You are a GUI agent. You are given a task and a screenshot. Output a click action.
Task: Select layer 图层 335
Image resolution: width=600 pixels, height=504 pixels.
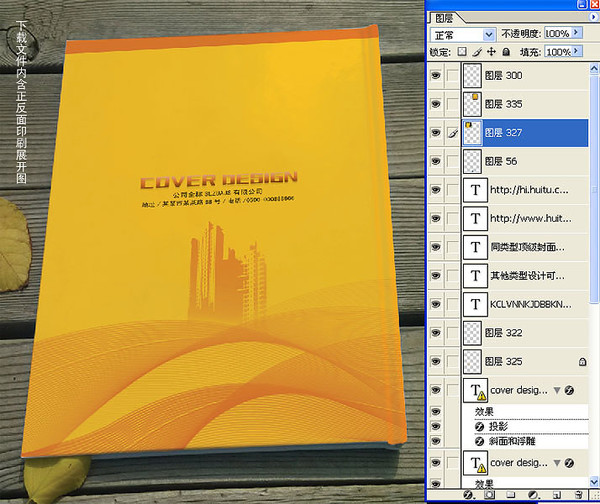click(525, 104)
